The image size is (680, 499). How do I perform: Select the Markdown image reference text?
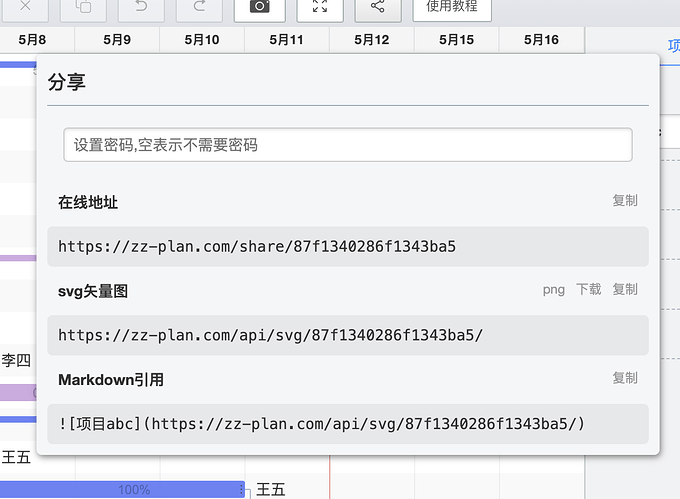tap(321, 424)
